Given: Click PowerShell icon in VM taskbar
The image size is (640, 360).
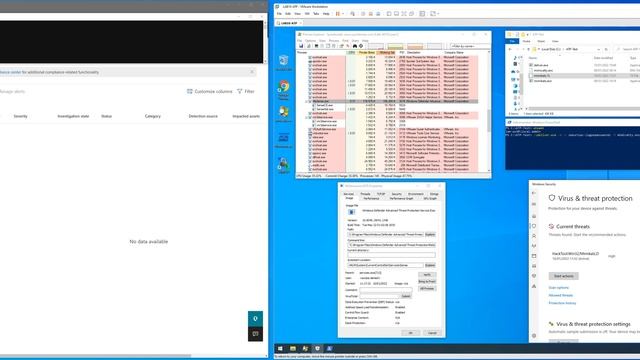Looking at the screenshot, I should pos(329,349).
